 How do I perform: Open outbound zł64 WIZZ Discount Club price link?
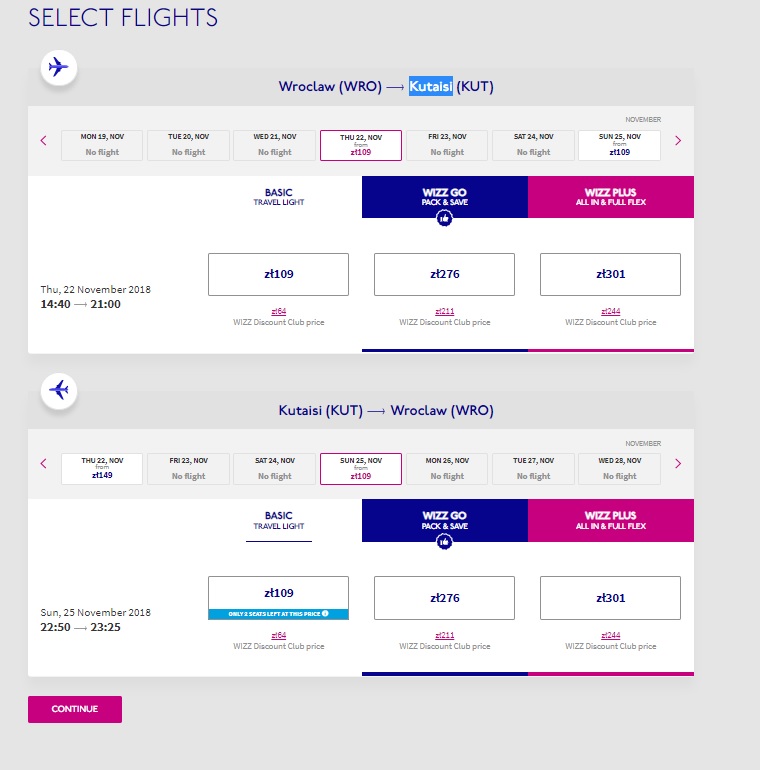278,311
